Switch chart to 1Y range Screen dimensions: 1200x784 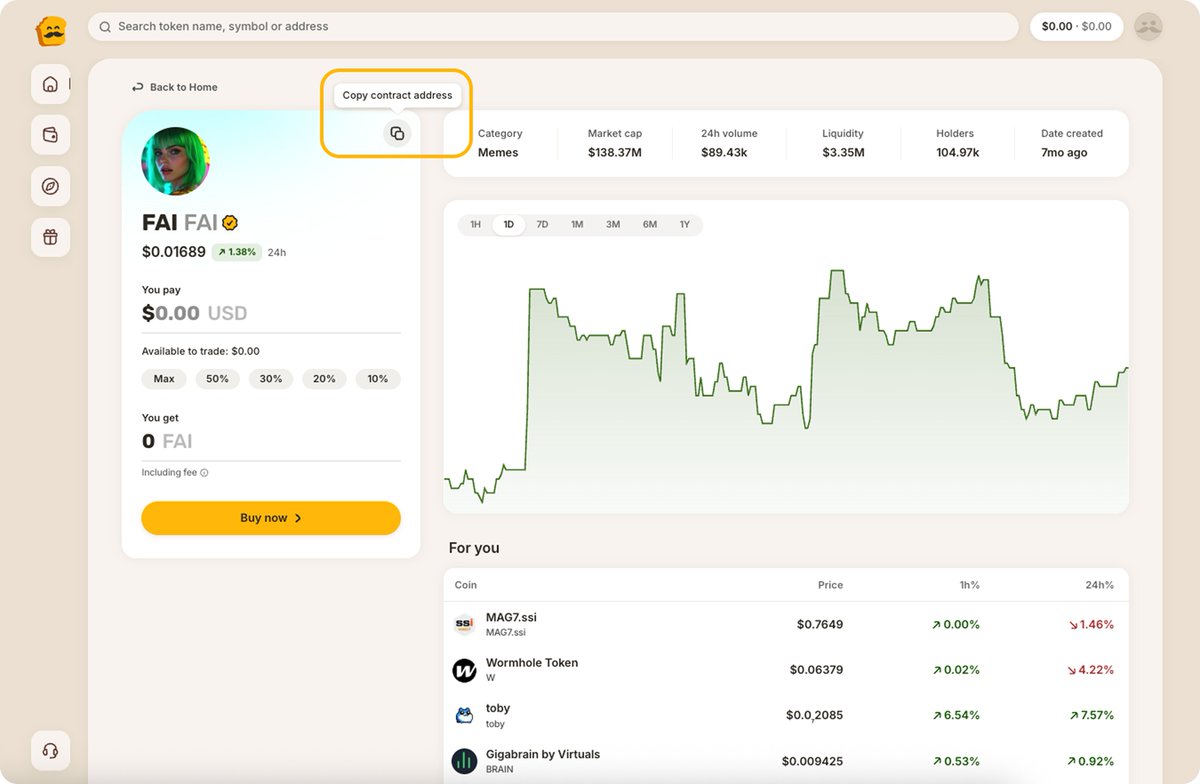[685, 225]
